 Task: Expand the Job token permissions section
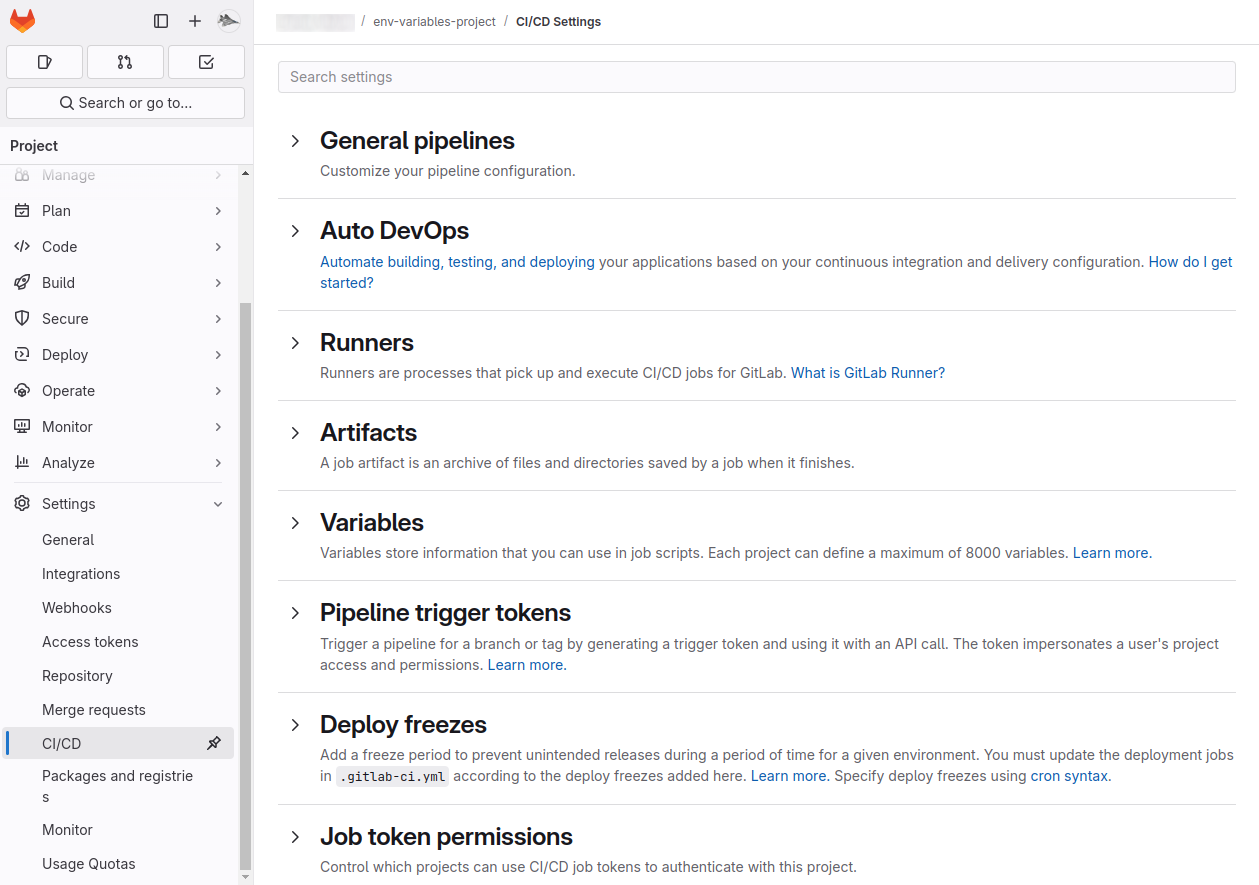pos(295,837)
